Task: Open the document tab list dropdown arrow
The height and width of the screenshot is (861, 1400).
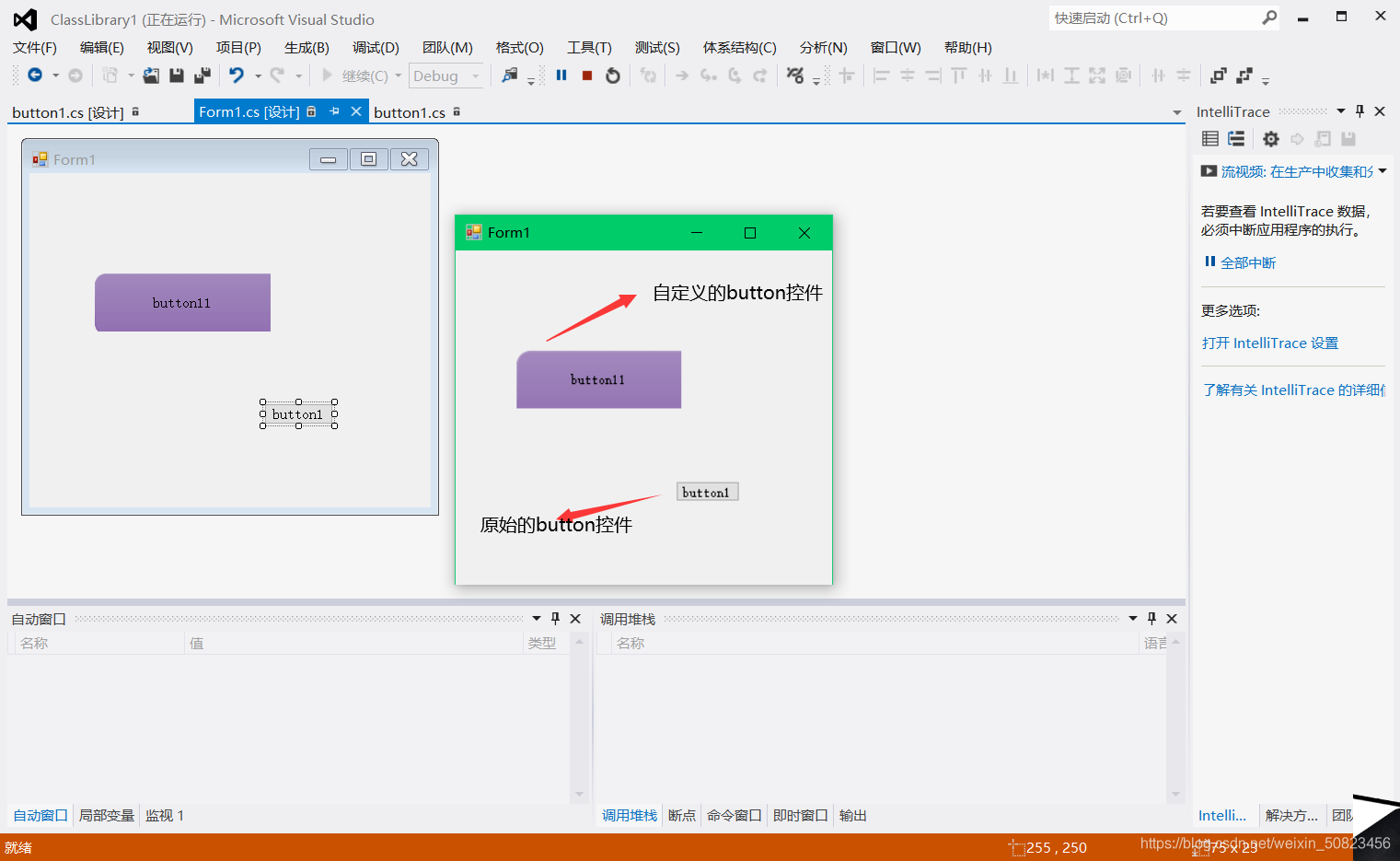Action: click(x=1176, y=112)
